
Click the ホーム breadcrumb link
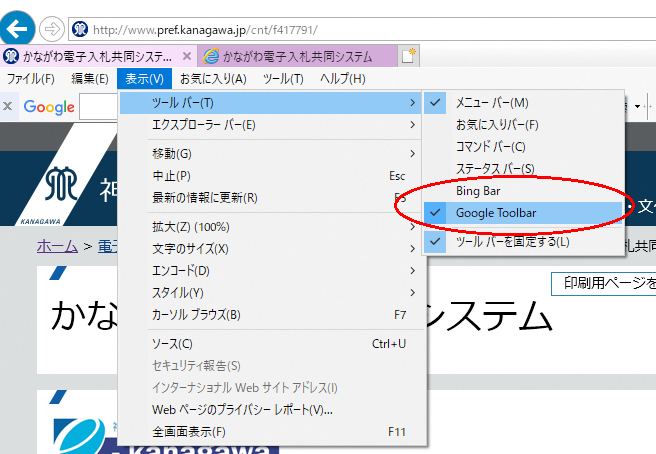(57, 246)
